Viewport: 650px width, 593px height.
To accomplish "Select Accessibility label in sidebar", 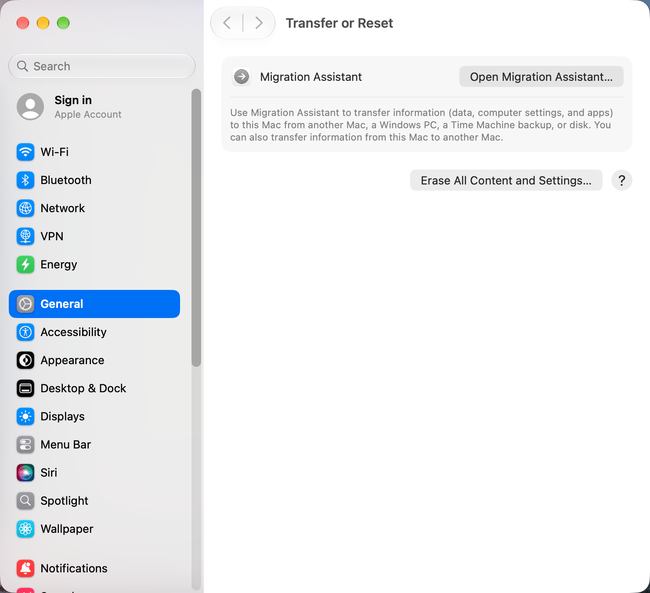I will [x=73, y=332].
